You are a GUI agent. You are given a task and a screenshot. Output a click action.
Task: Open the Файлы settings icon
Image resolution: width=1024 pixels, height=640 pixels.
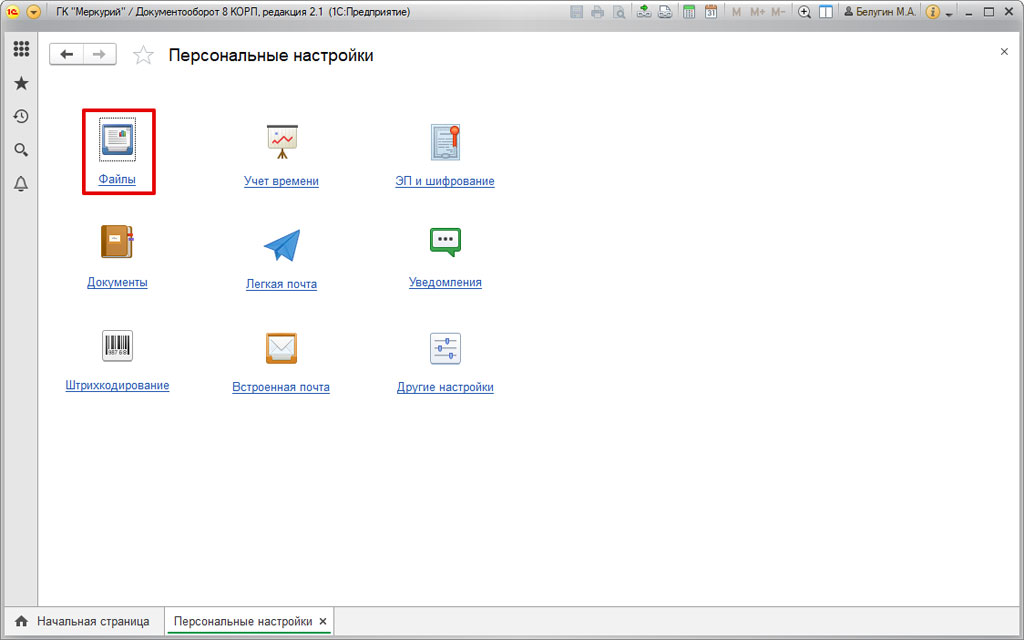[x=117, y=139]
